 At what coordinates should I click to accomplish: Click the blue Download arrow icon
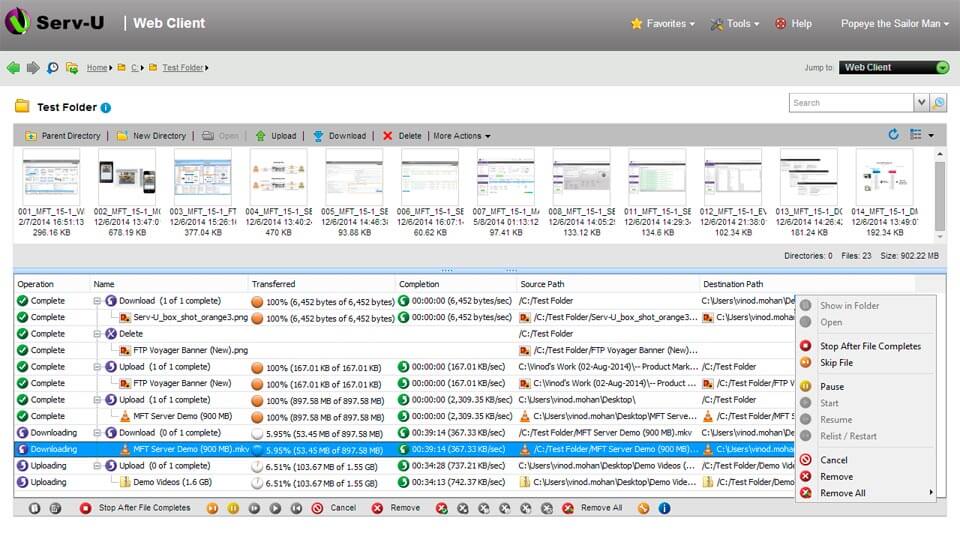(318, 136)
